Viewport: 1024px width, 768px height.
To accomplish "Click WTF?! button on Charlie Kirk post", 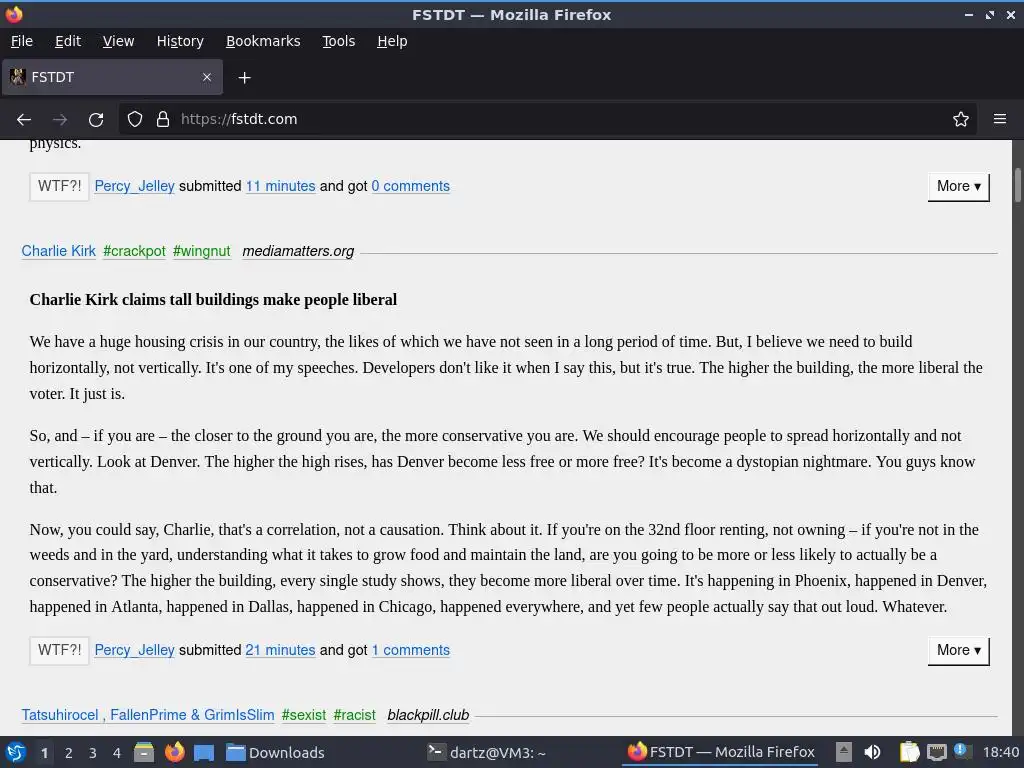I will point(59,651).
